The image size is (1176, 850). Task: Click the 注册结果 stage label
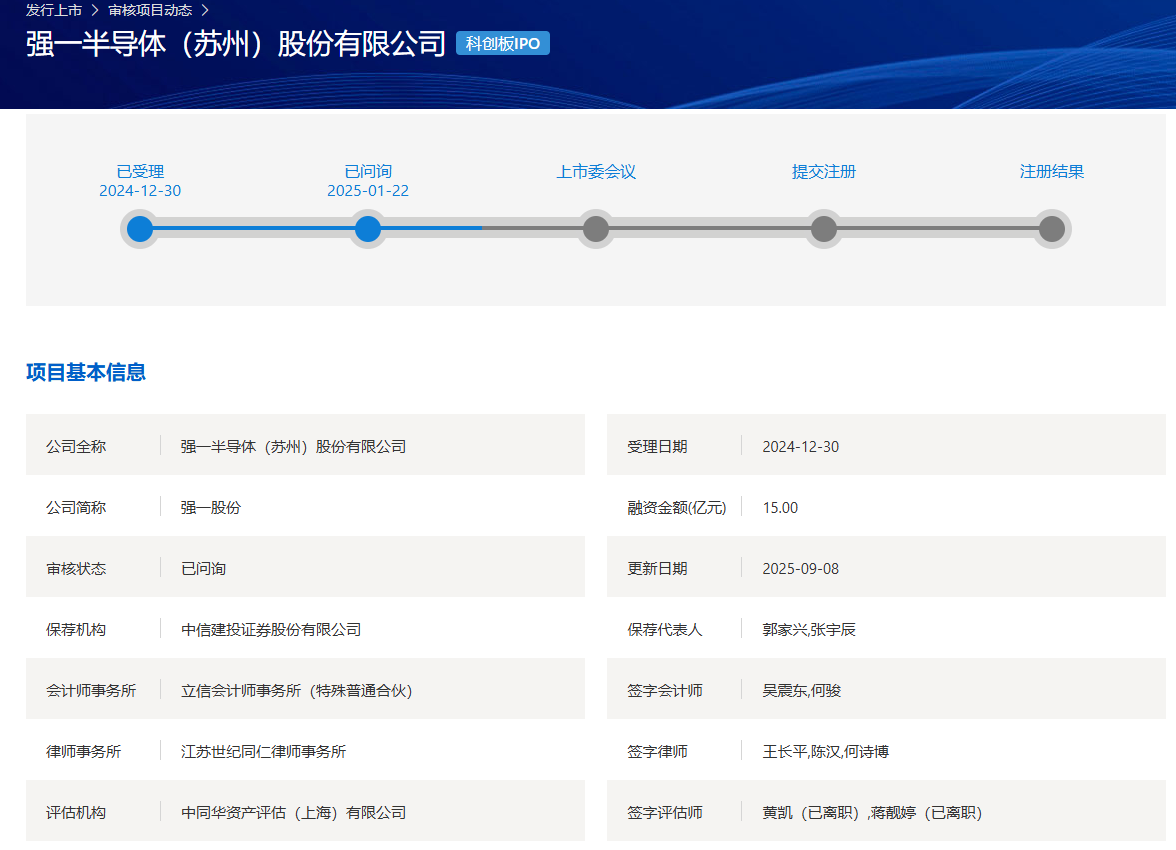(1052, 172)
